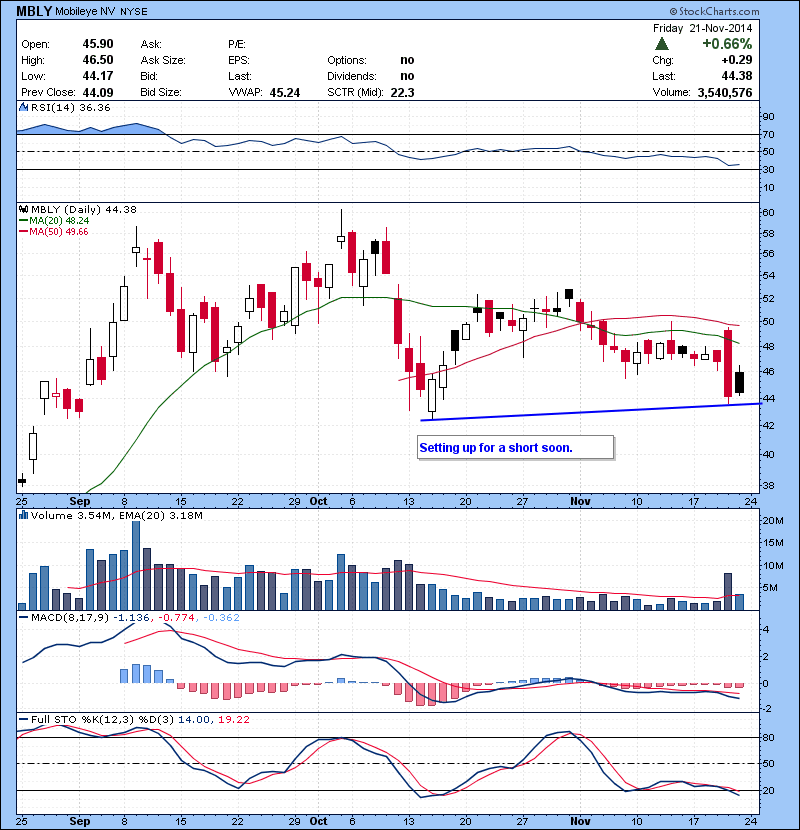This screenshot has width=800, height=830.
Task: Click the 20M label on volume axis
Action: [773, 520]
